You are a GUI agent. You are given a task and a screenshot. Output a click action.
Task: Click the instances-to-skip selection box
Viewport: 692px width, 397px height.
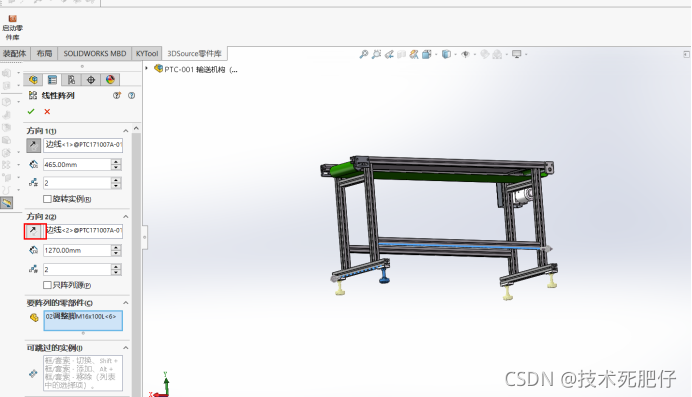(83, 373)
